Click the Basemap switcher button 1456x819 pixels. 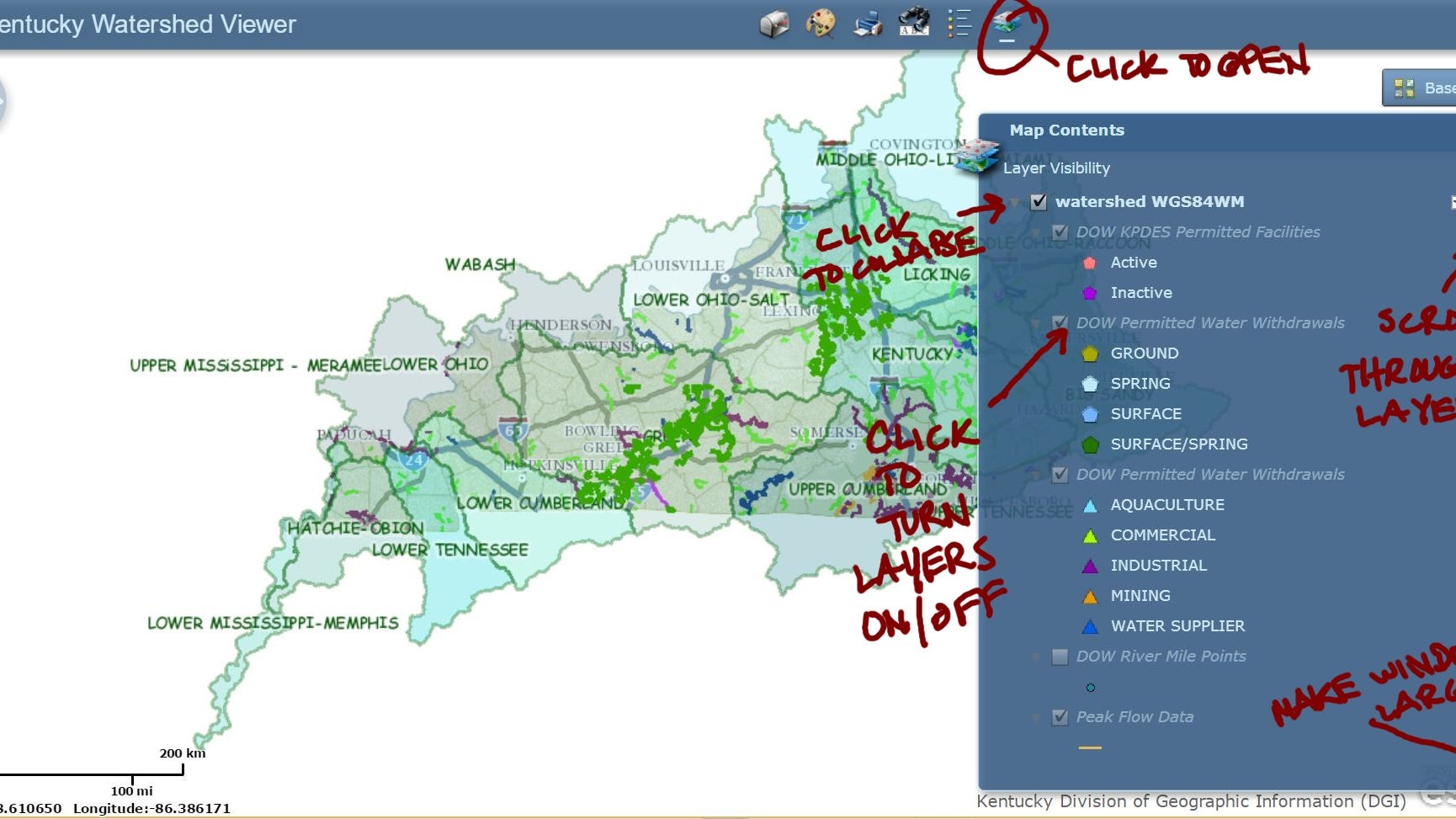(x=1421, y=88)
